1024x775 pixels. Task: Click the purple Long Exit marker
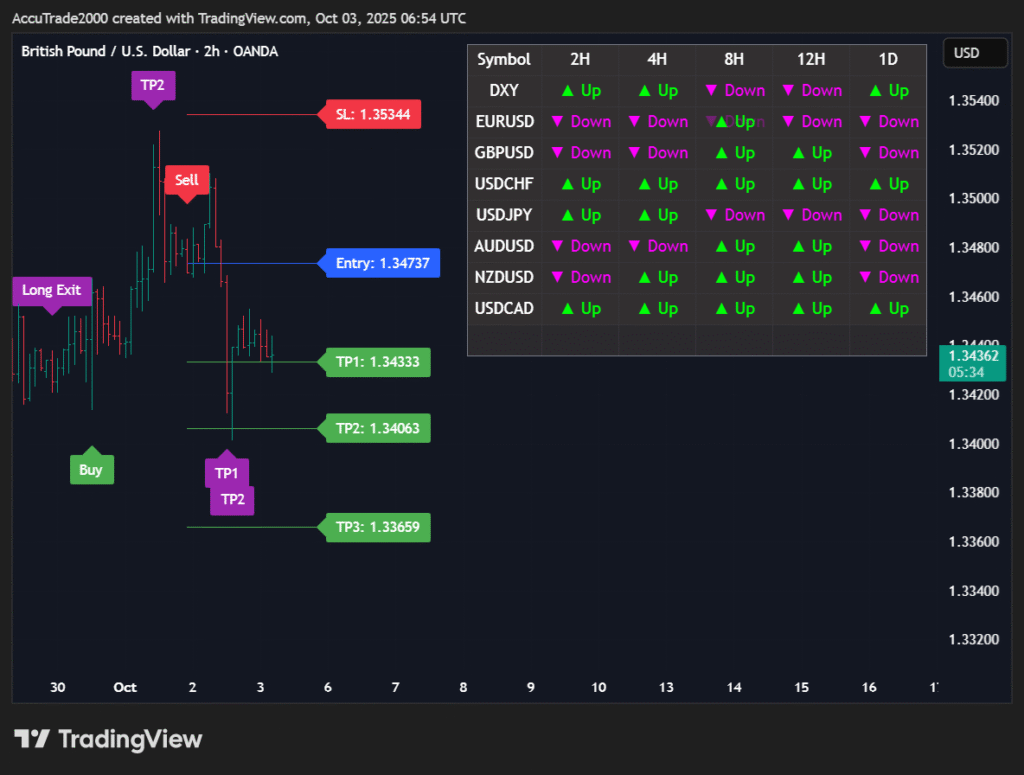tap(52, 291)
